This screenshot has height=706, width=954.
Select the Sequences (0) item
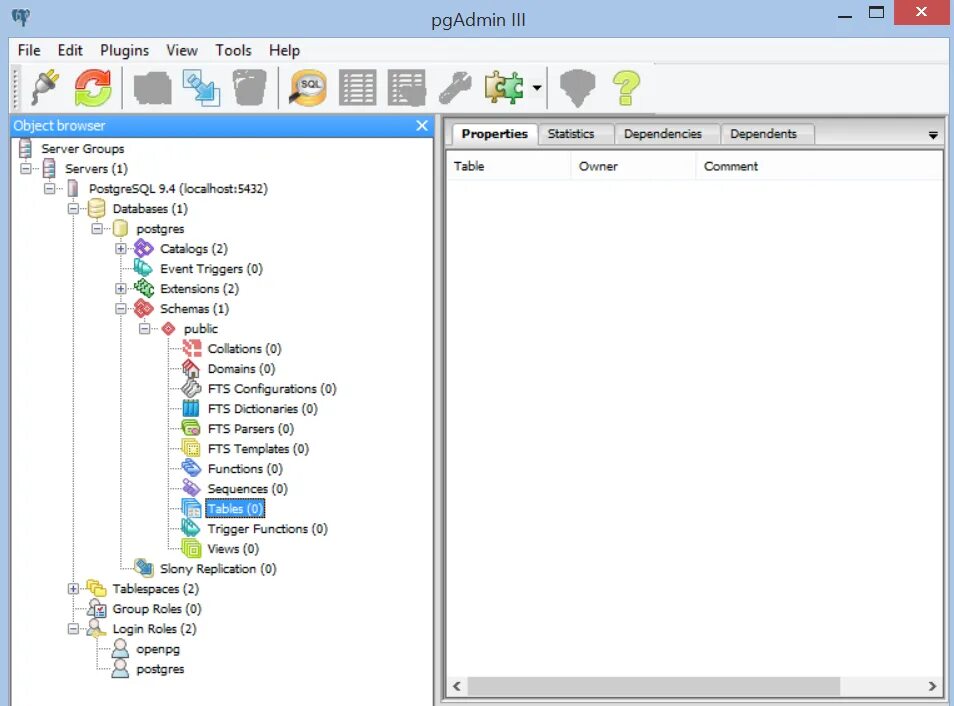(247, 489)
